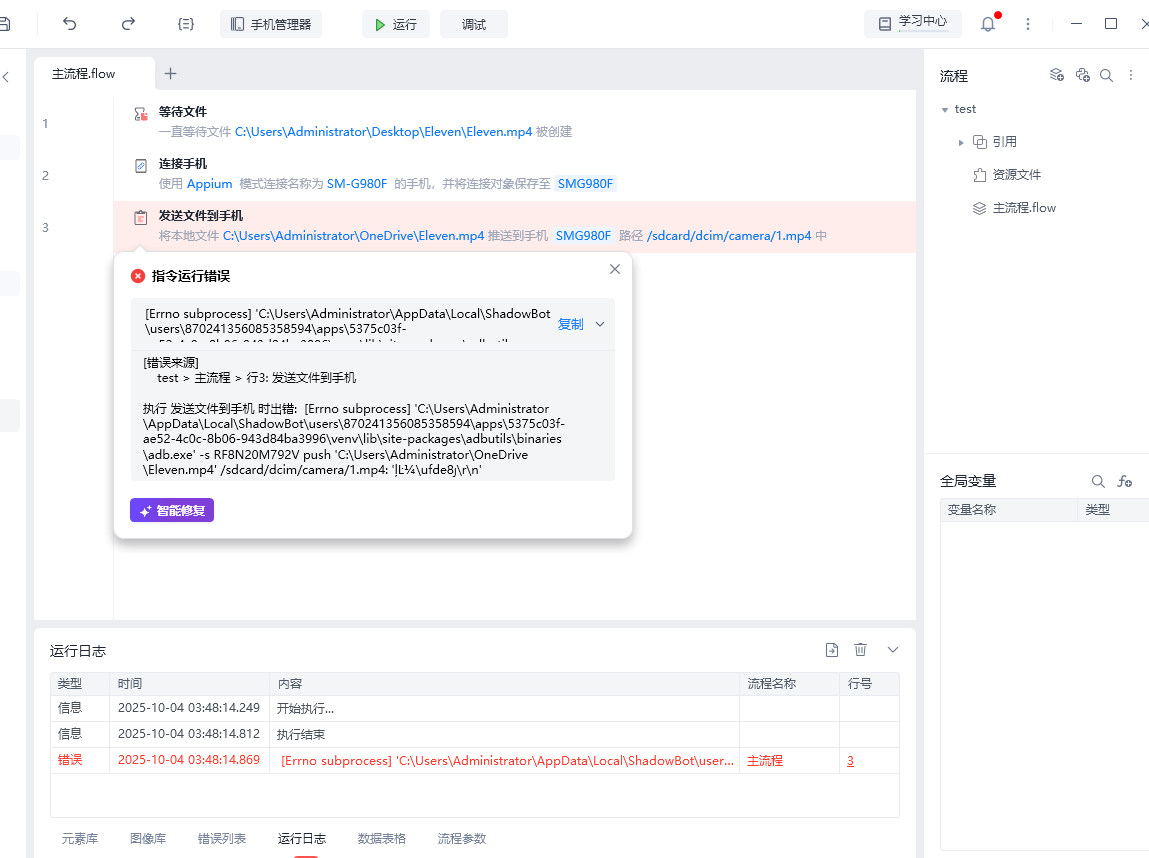
Task: Run the flow with 运行 button
Action: pos(396,24)
